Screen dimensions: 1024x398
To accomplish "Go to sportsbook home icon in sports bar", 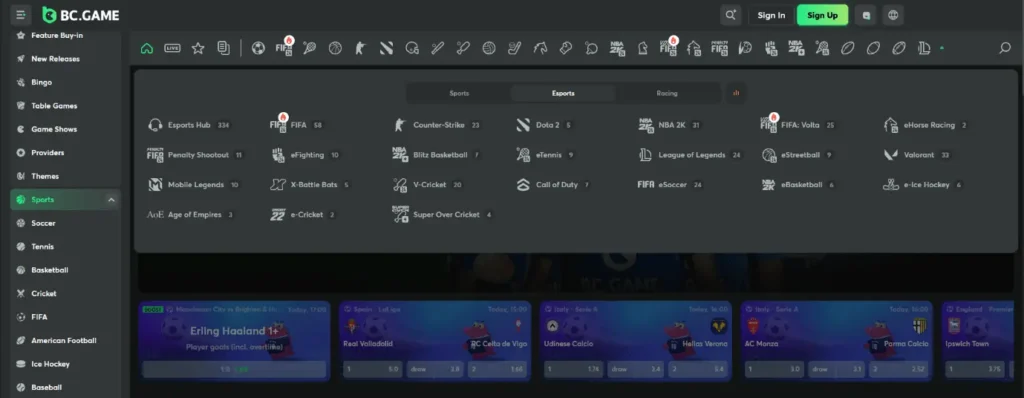I will pyautogui.click(x=147, y=48).
